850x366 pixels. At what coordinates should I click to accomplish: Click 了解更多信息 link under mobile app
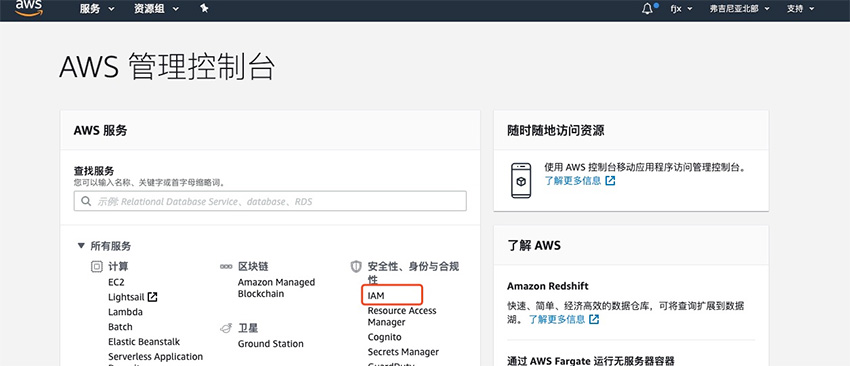coord(573,181)
